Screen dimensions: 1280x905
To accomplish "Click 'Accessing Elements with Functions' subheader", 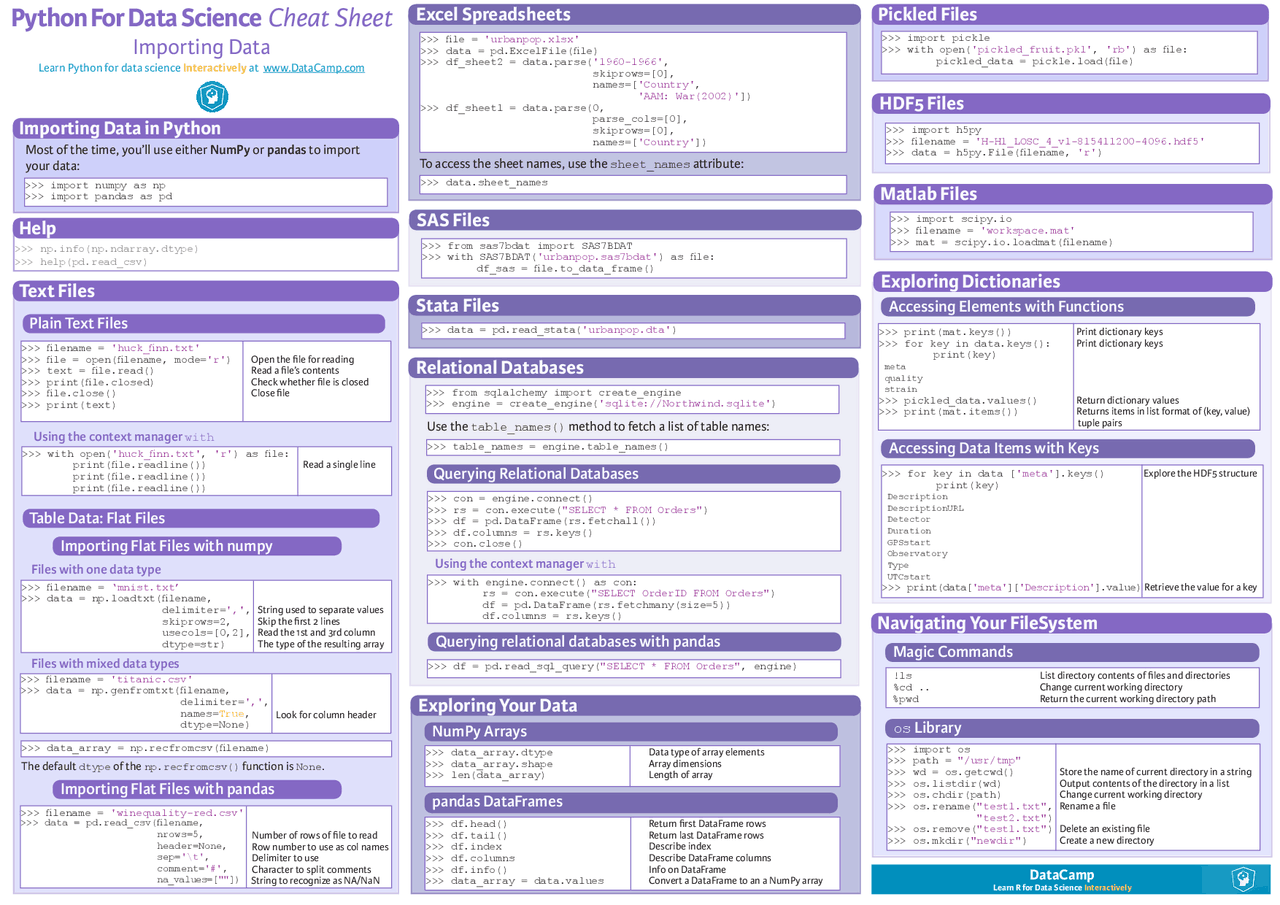I will tap(1068, 307).
